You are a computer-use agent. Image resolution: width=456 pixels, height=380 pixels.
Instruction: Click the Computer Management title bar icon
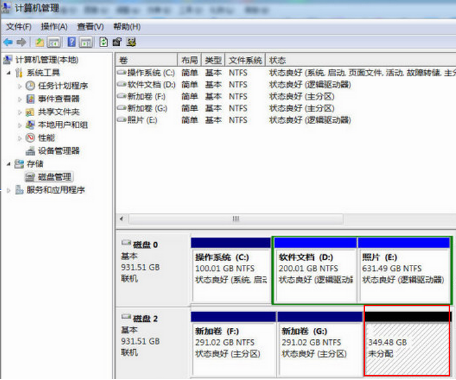pyautogui.click(x=6, y=8)
